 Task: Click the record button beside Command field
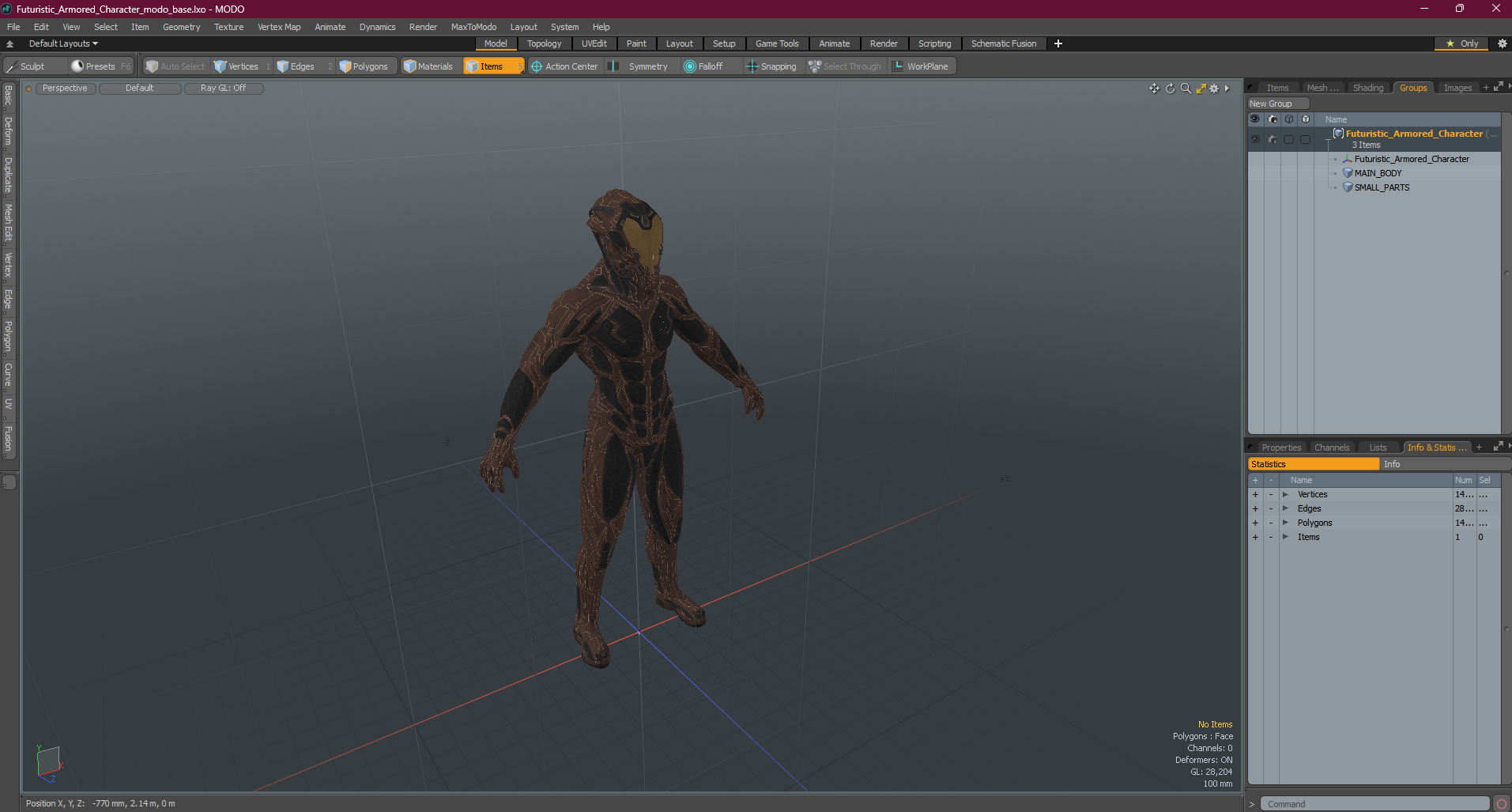tap(1502, 804)
